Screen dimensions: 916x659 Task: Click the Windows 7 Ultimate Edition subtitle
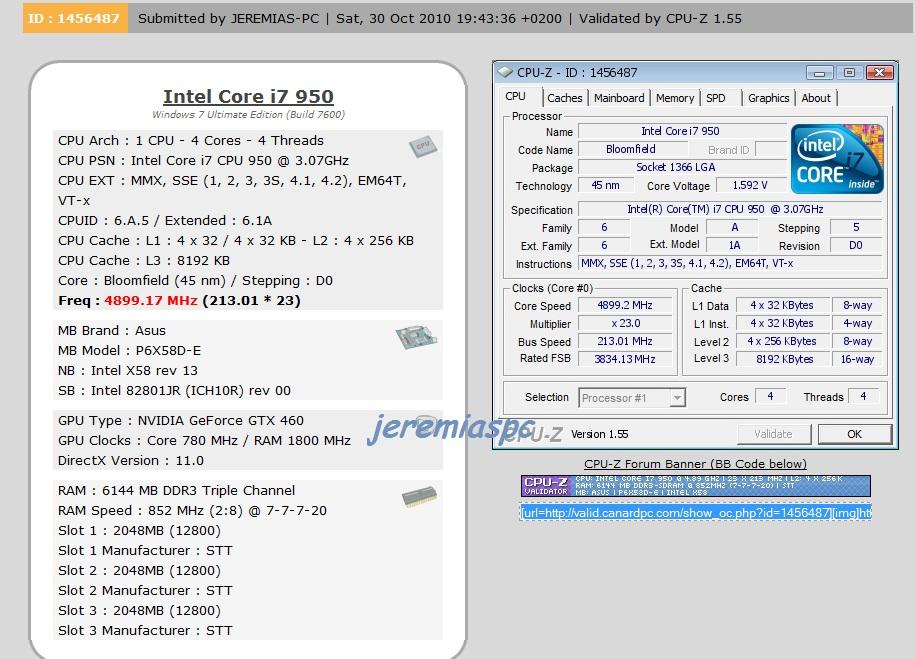[248, 115]
